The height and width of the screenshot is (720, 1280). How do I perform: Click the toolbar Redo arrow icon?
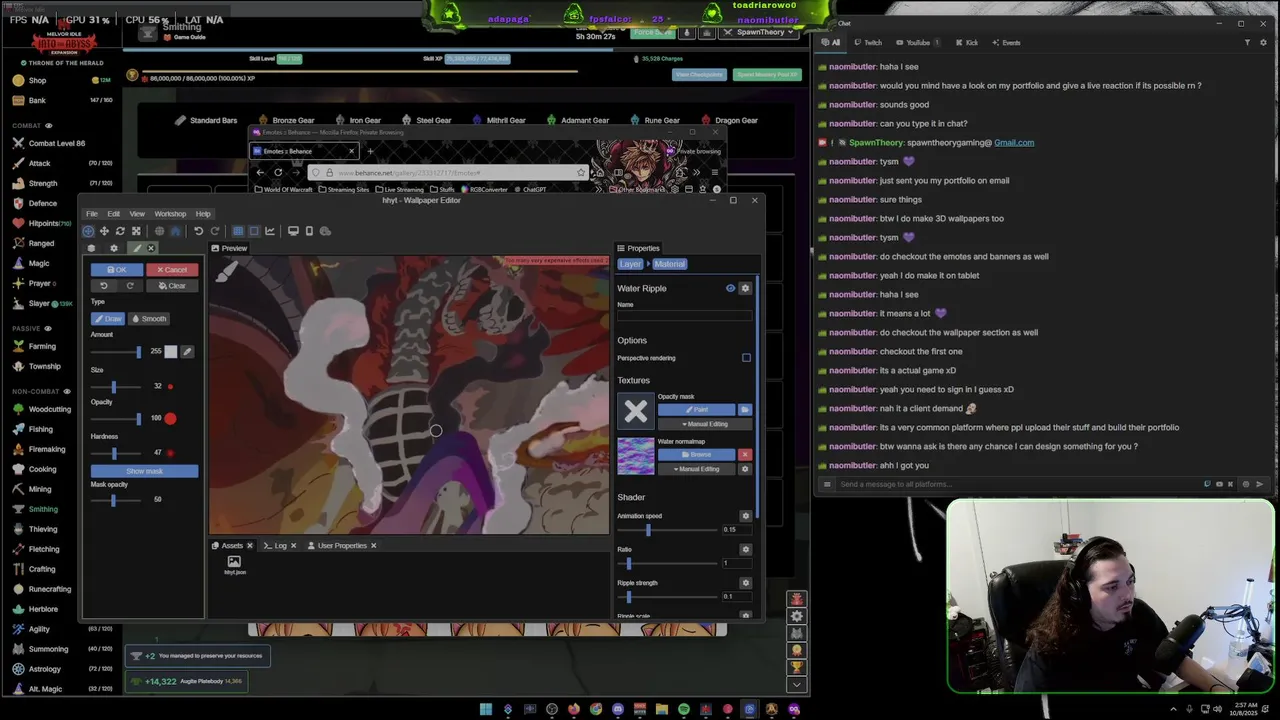(214, 231)
